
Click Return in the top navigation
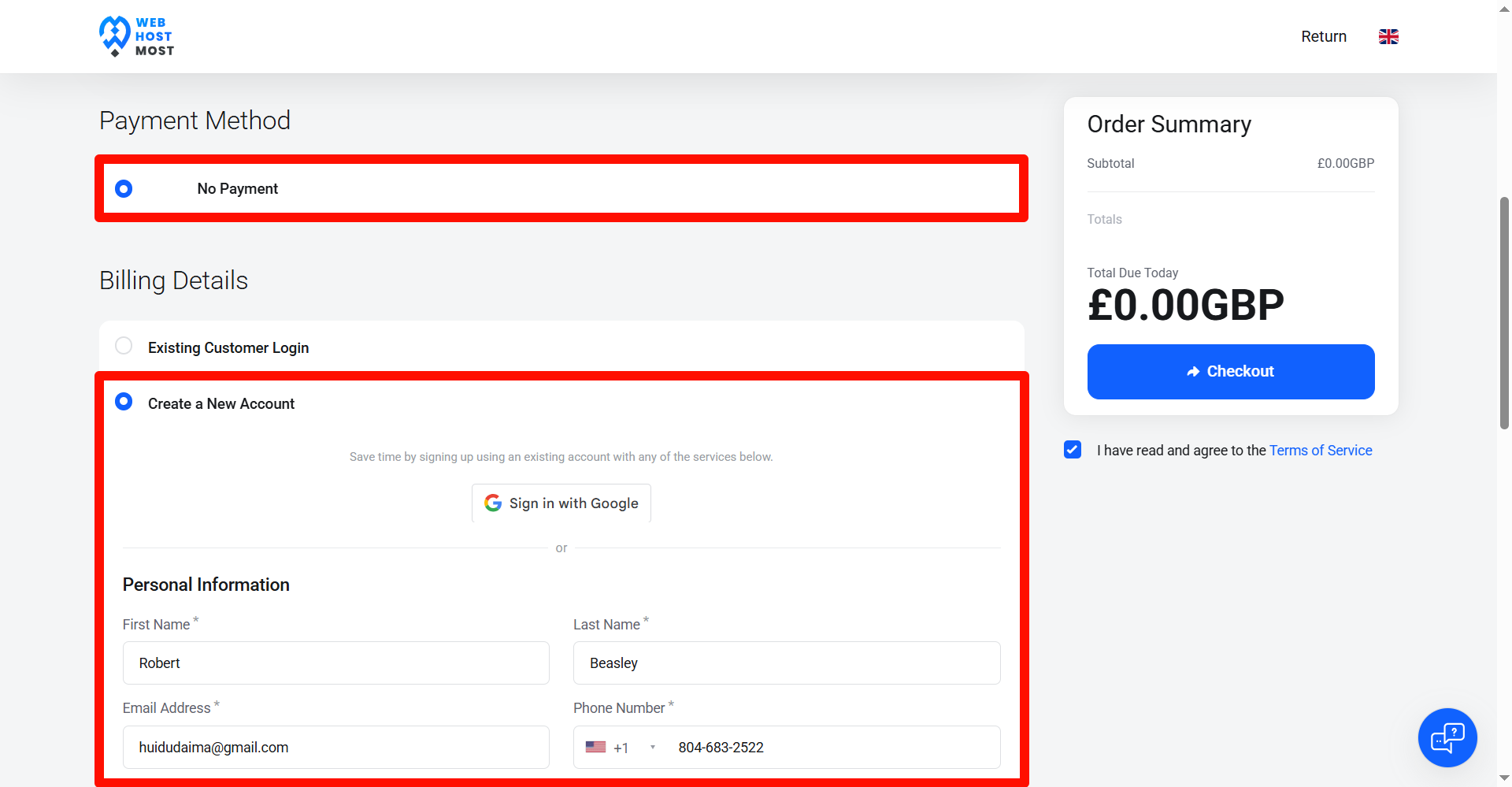1324,36
